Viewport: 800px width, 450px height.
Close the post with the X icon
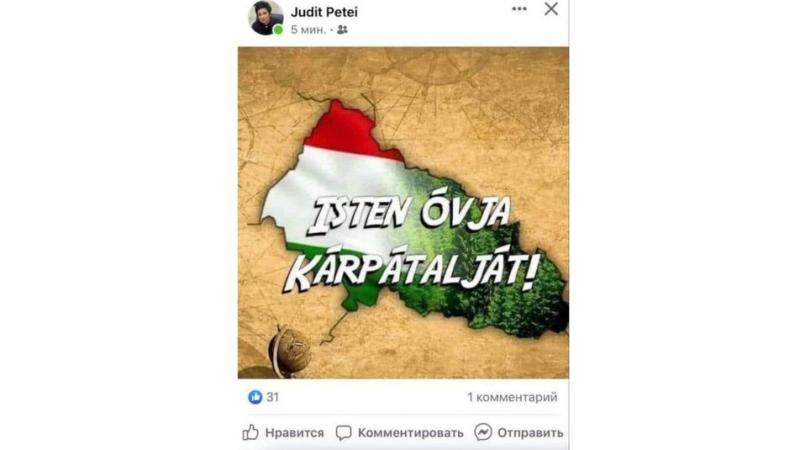551,9
